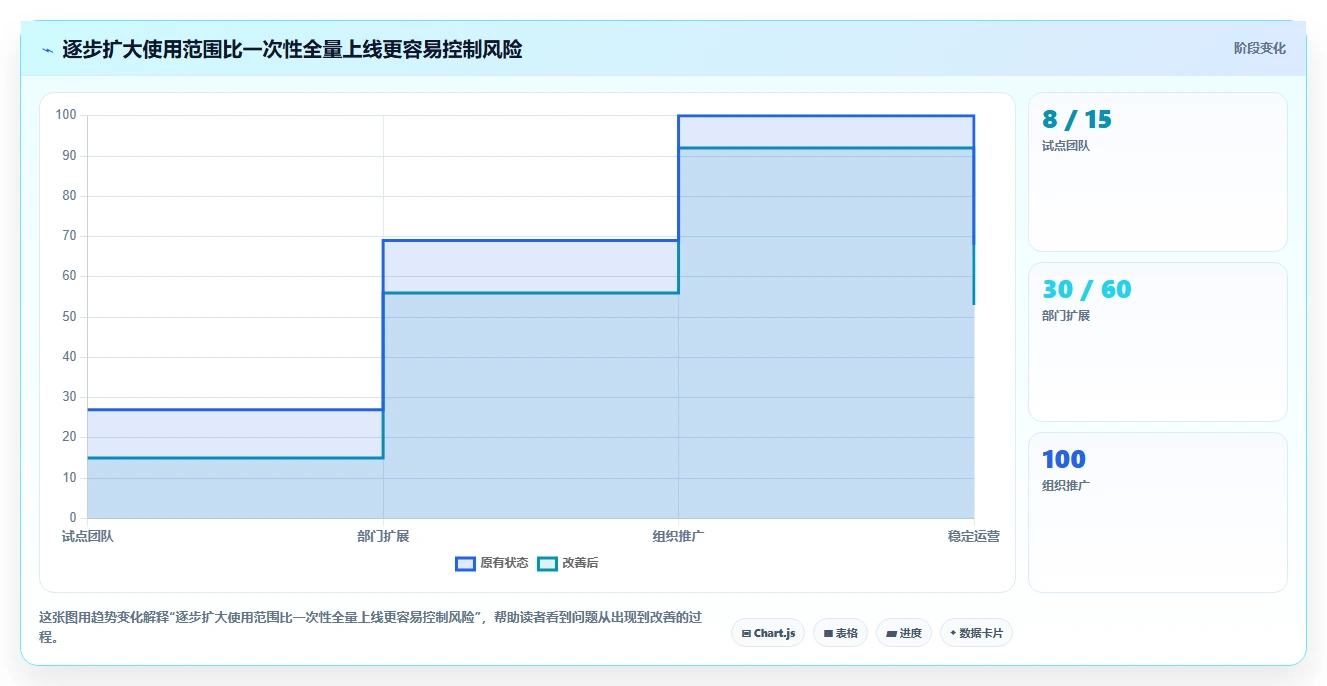
Task: Click the 部门扩展 x-axis label
Action: click(383, 536)
